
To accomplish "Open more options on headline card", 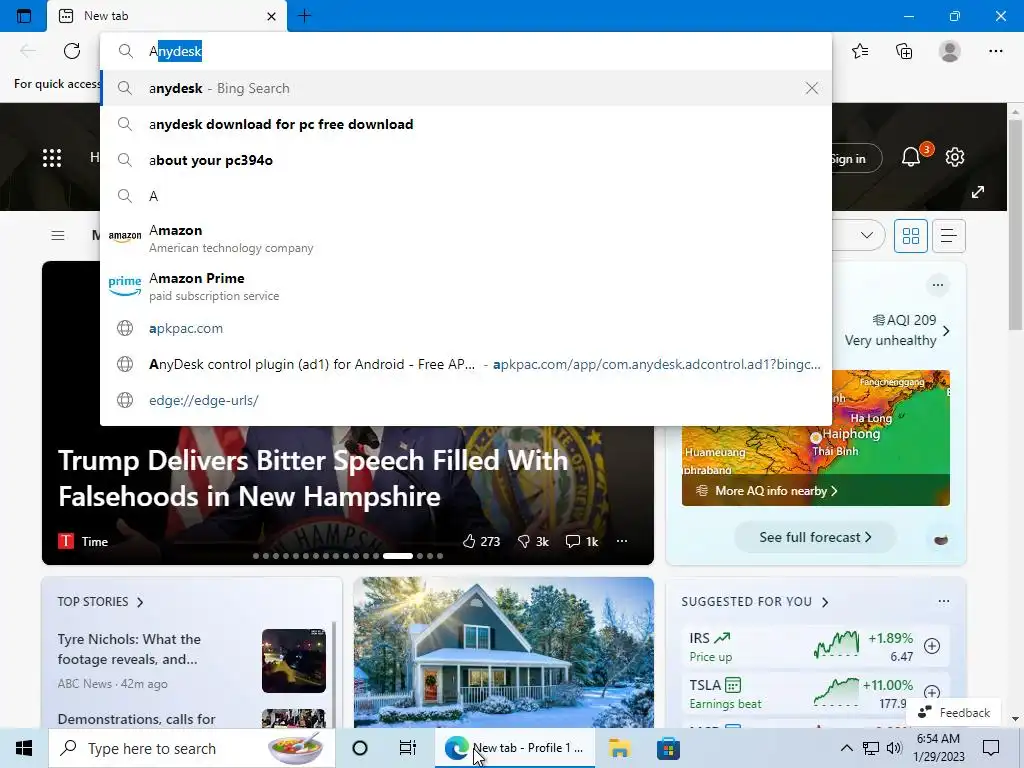I will pos(622,541).
